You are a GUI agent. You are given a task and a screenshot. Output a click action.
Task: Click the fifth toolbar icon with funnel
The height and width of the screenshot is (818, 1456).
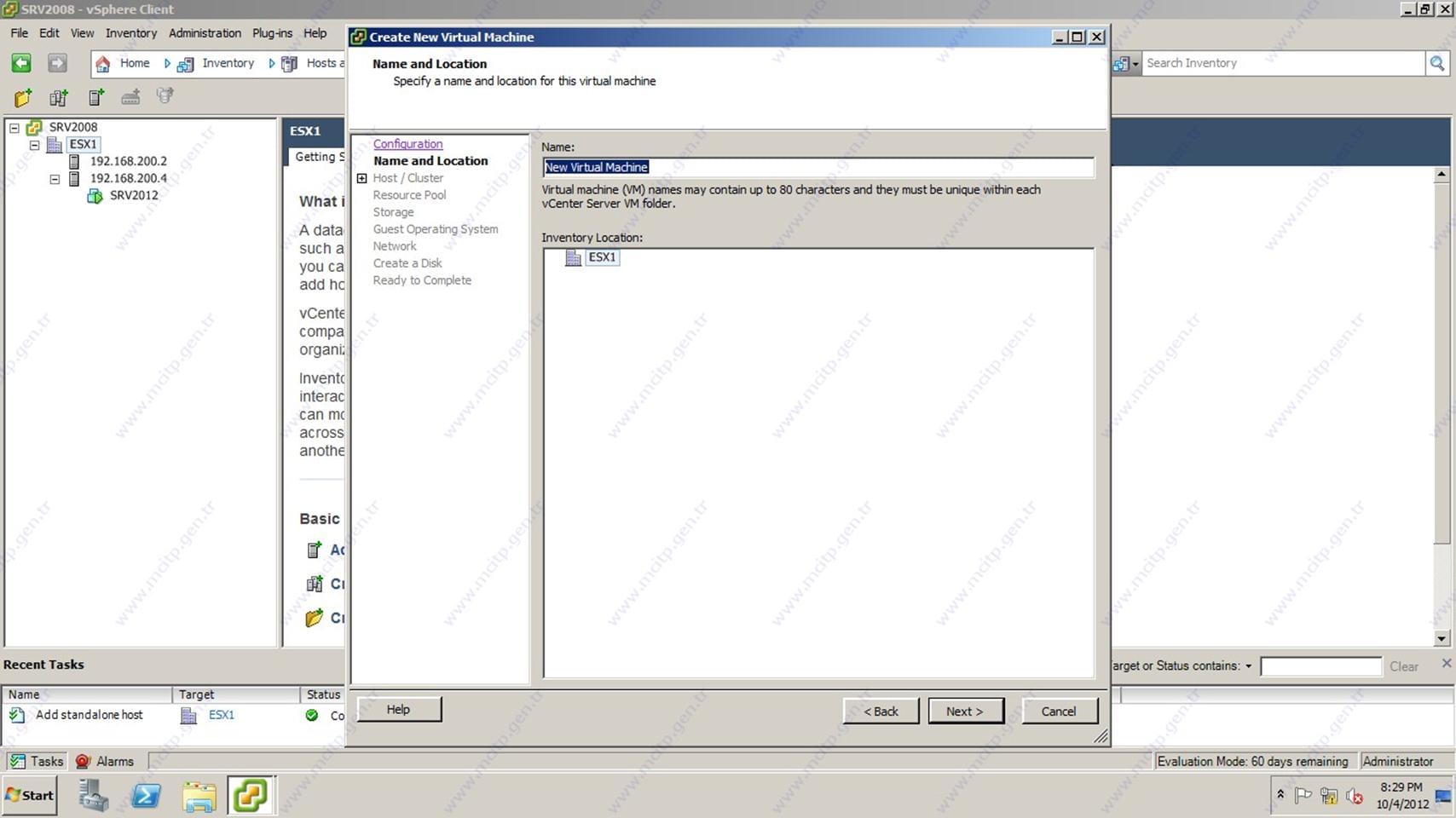click(165, 96)
